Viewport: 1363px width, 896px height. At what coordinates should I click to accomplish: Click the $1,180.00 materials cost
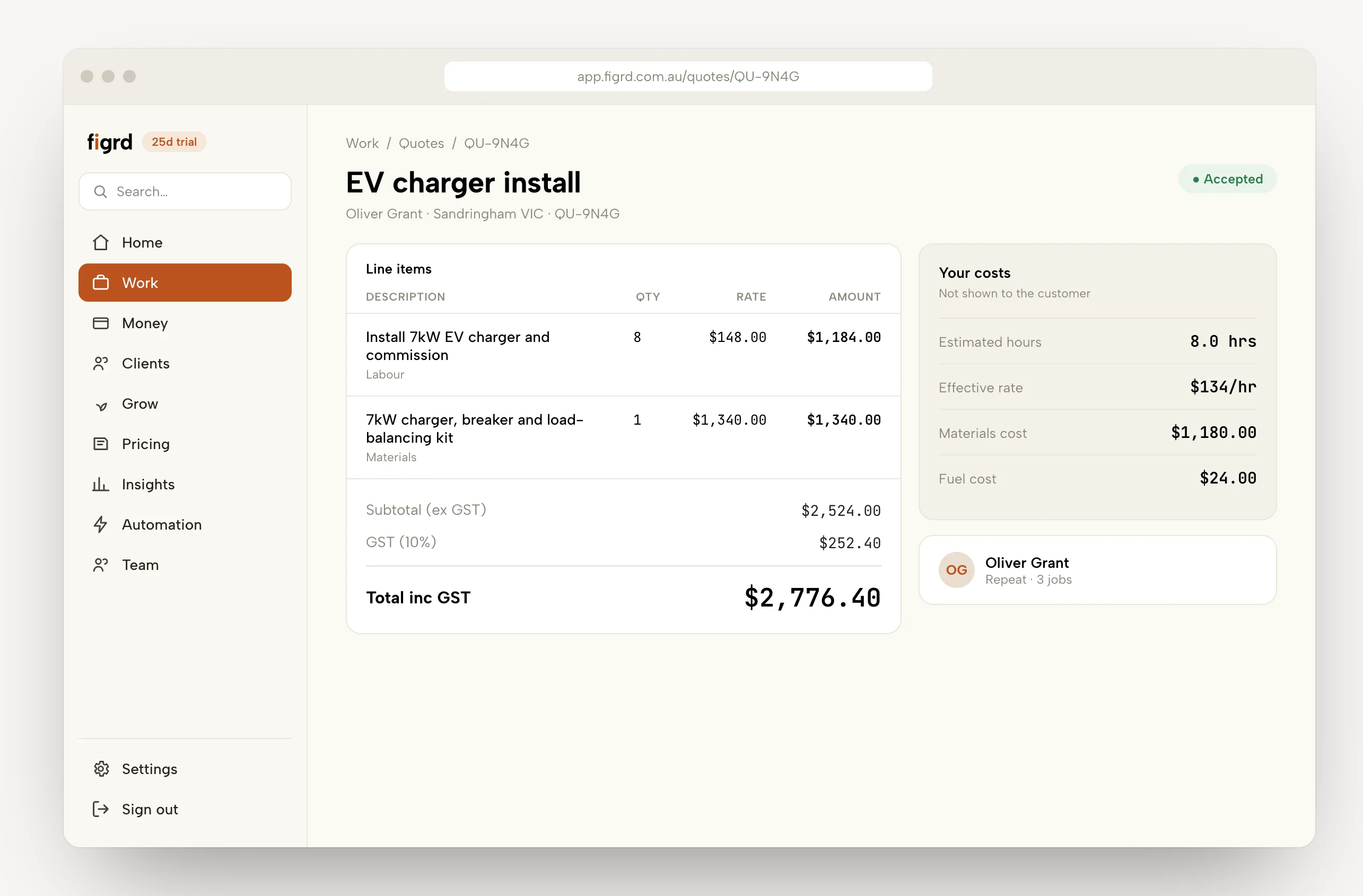click(x=1213, y=432)
